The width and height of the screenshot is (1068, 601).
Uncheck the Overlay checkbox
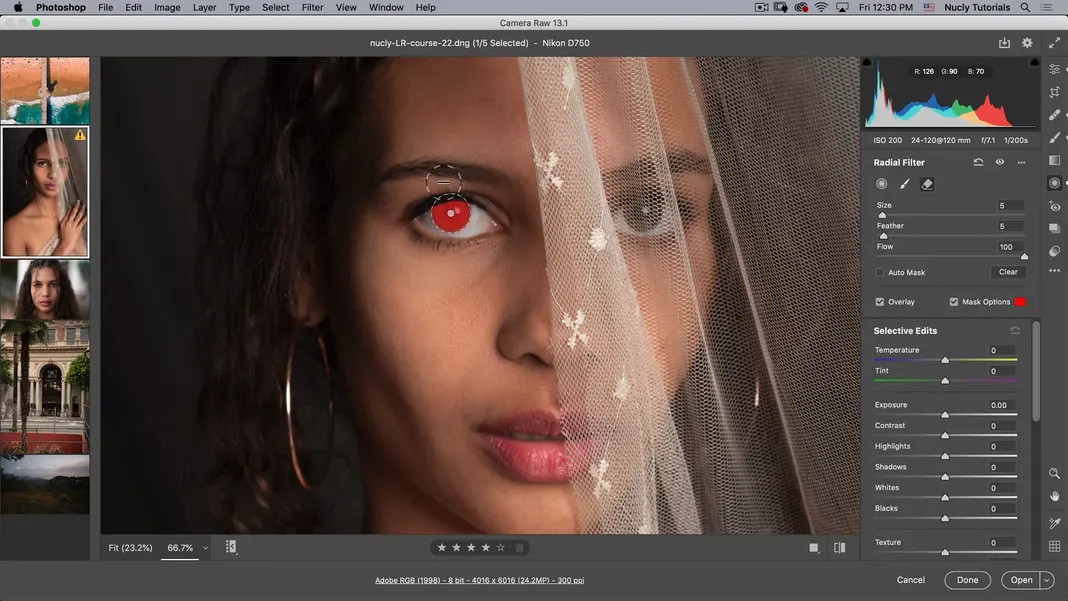879,302
